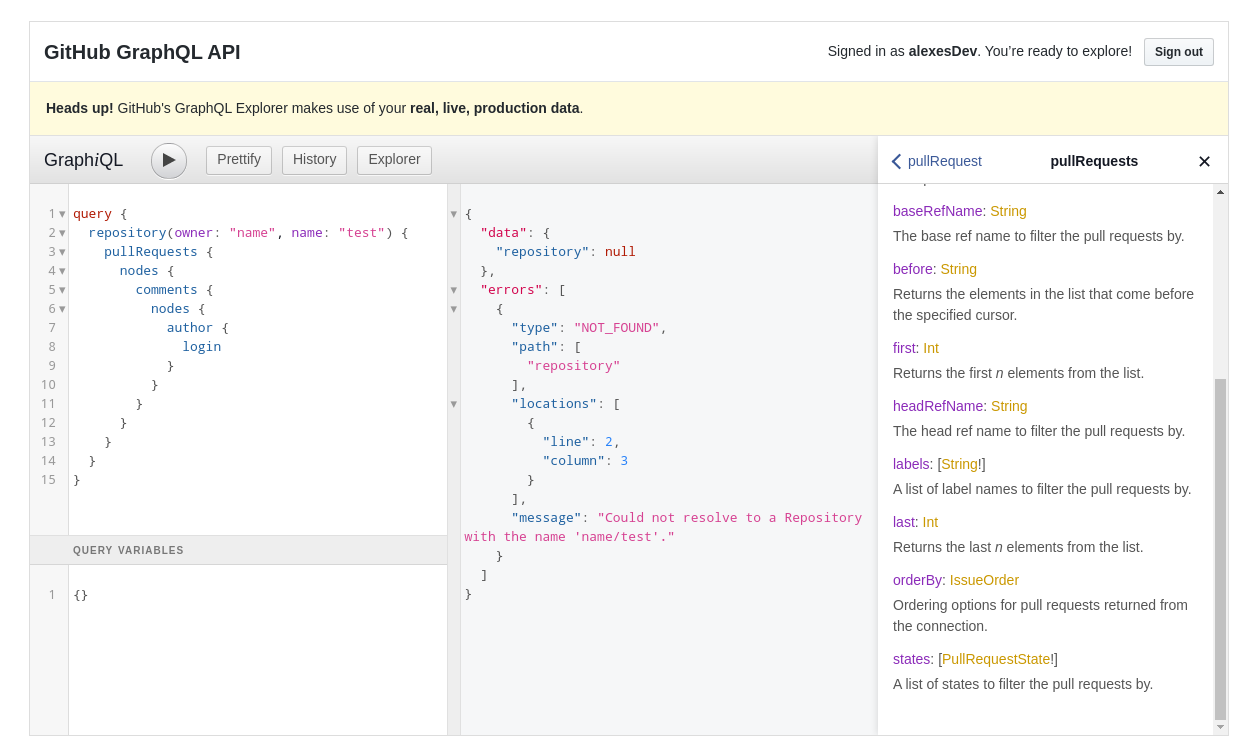1243x748 pixels.
Task: Collapse the "locations" array in results
Action: click(454, 404)
